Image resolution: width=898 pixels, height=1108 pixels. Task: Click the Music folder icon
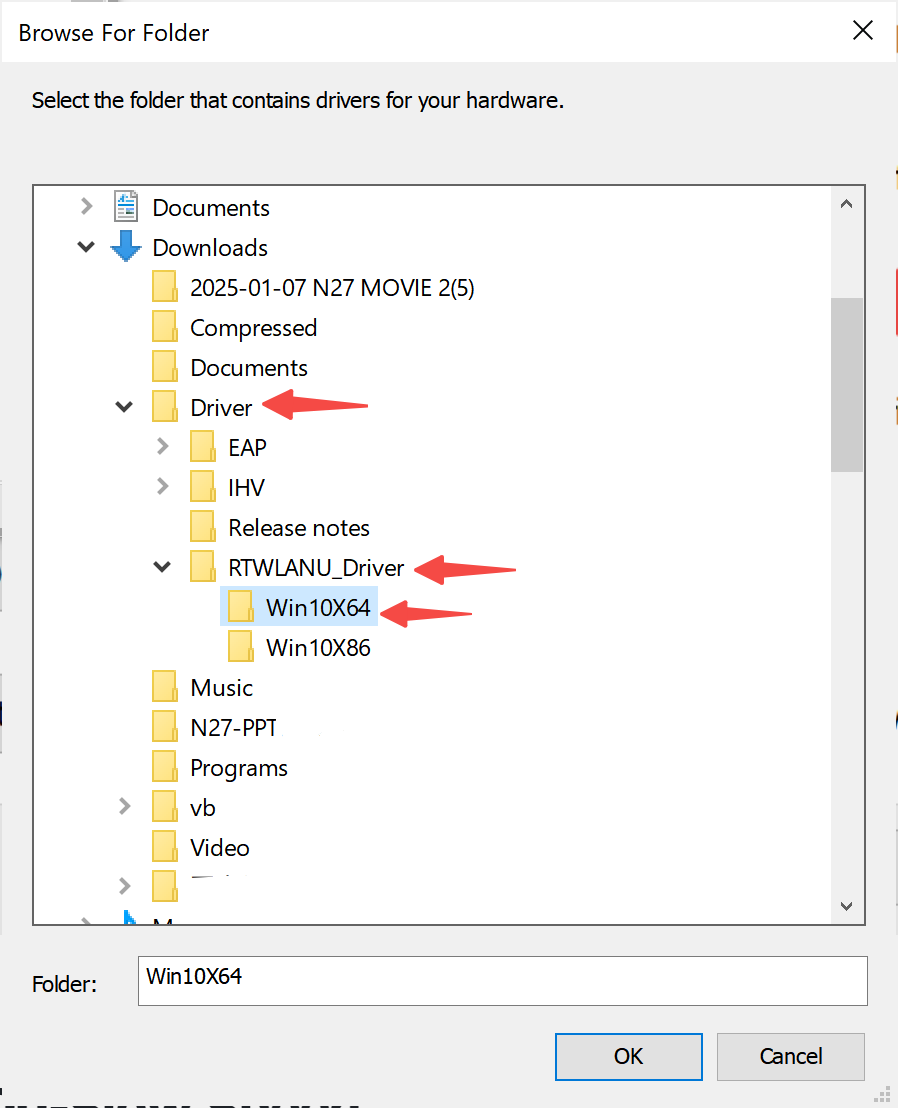click(x=165, y=687)
